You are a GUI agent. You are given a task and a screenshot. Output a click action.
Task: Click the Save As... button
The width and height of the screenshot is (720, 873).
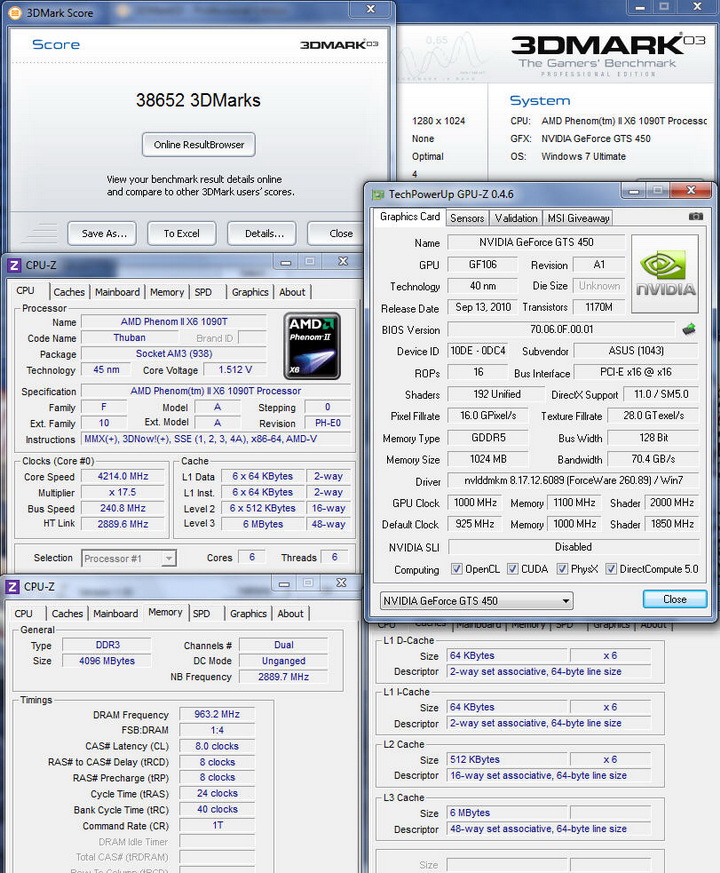[104, 234]
